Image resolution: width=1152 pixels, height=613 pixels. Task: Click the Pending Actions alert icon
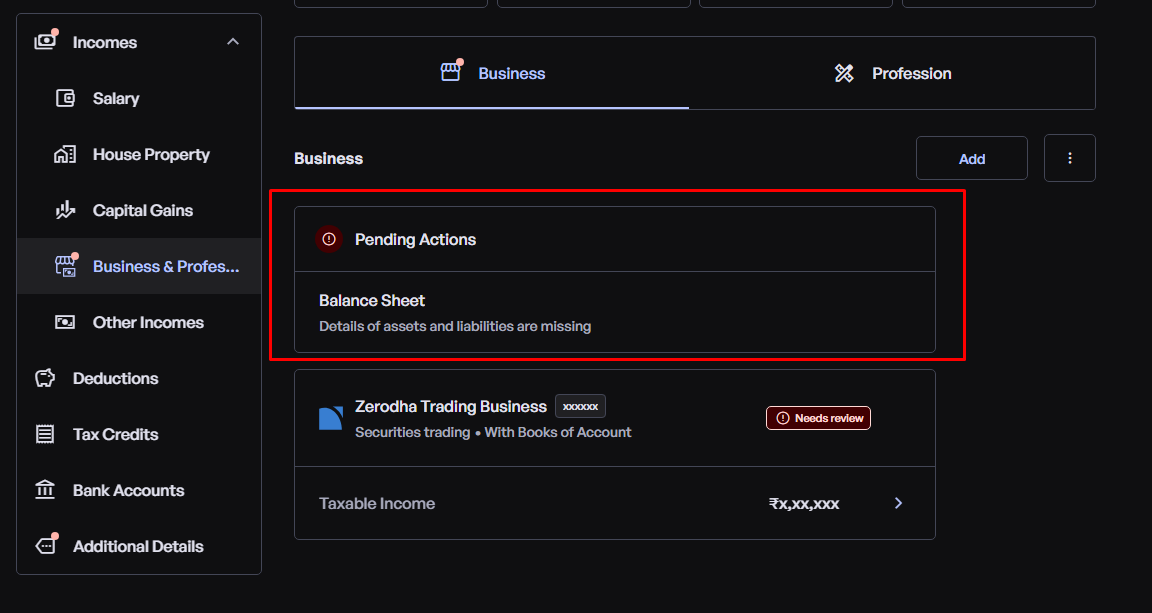point(329,239)
